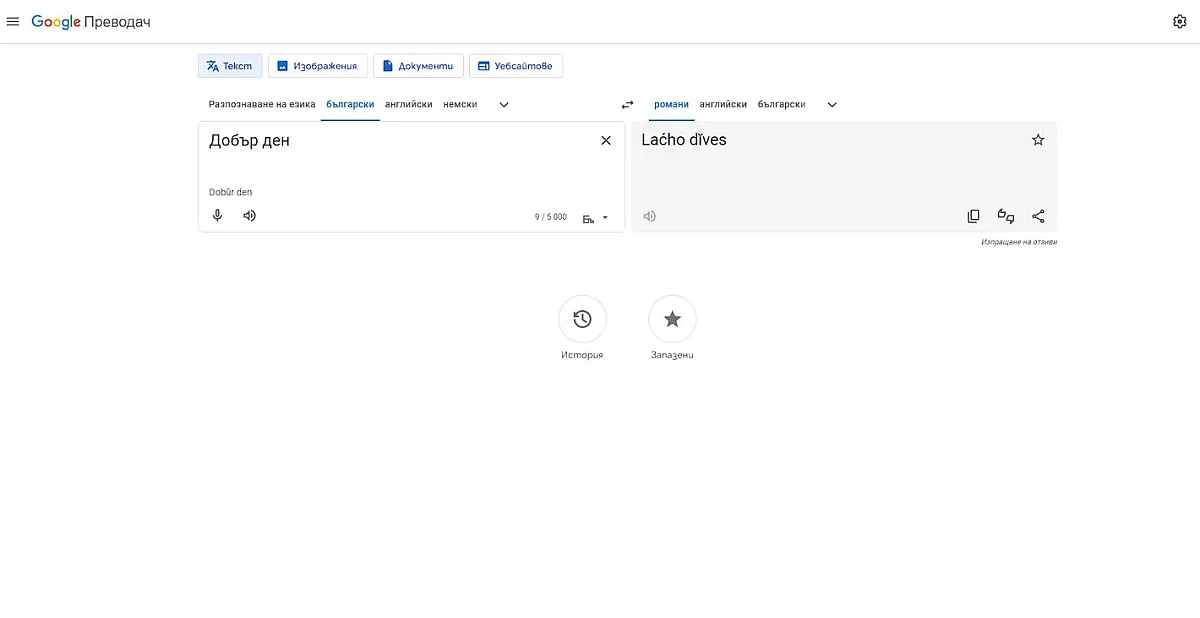Rate this translation with thumbs icon
1200x618 pixels.
click(1006, 216)
